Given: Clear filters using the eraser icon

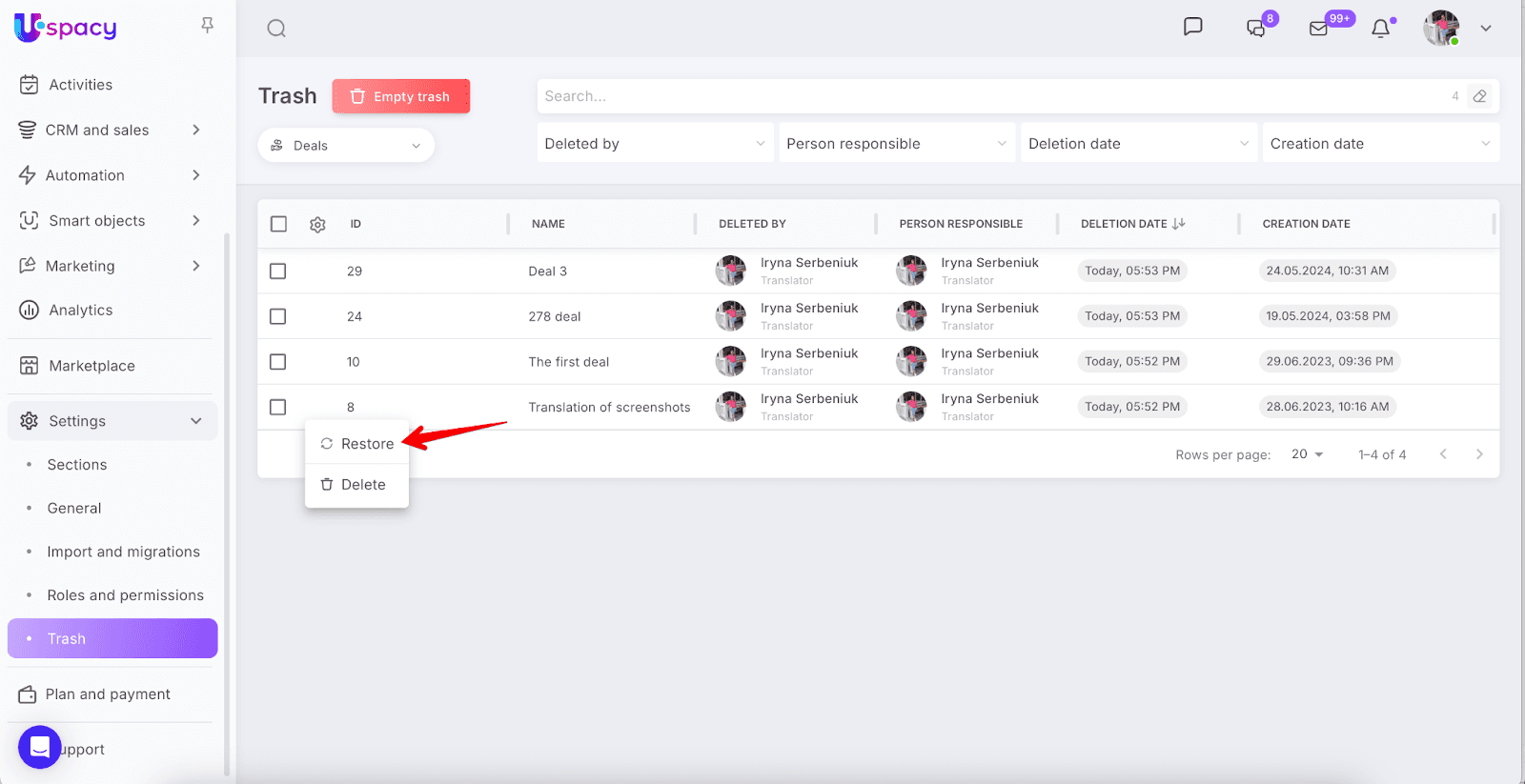Looking at the screenshot, I should (1479, 96).
